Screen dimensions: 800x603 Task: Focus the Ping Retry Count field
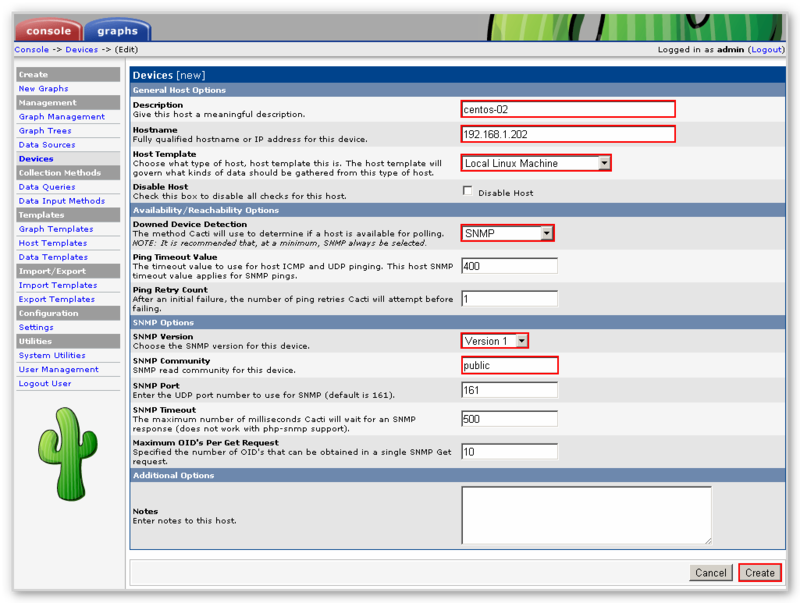509,299
